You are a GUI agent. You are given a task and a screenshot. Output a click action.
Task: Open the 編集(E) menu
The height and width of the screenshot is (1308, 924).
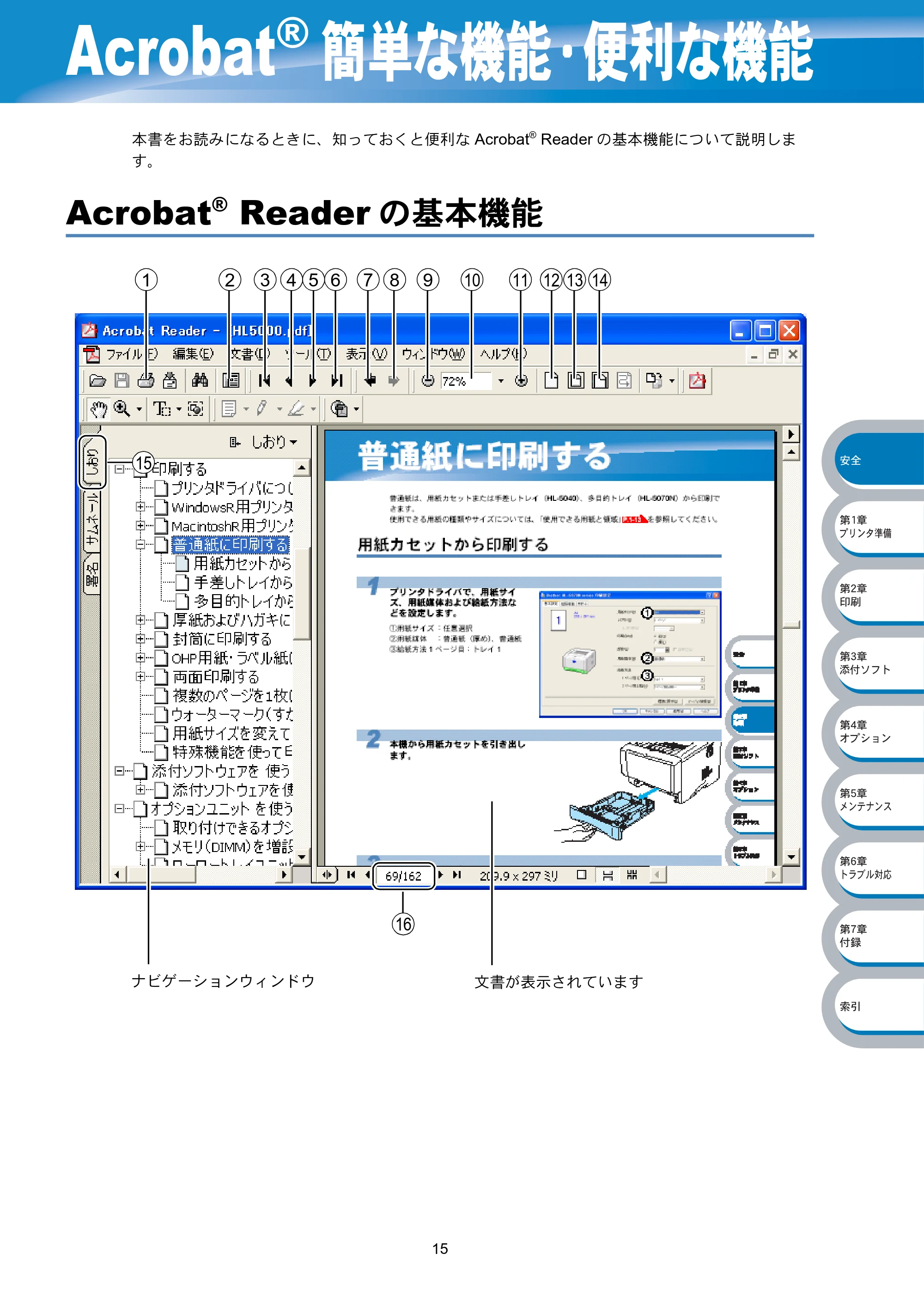[193, 354]
